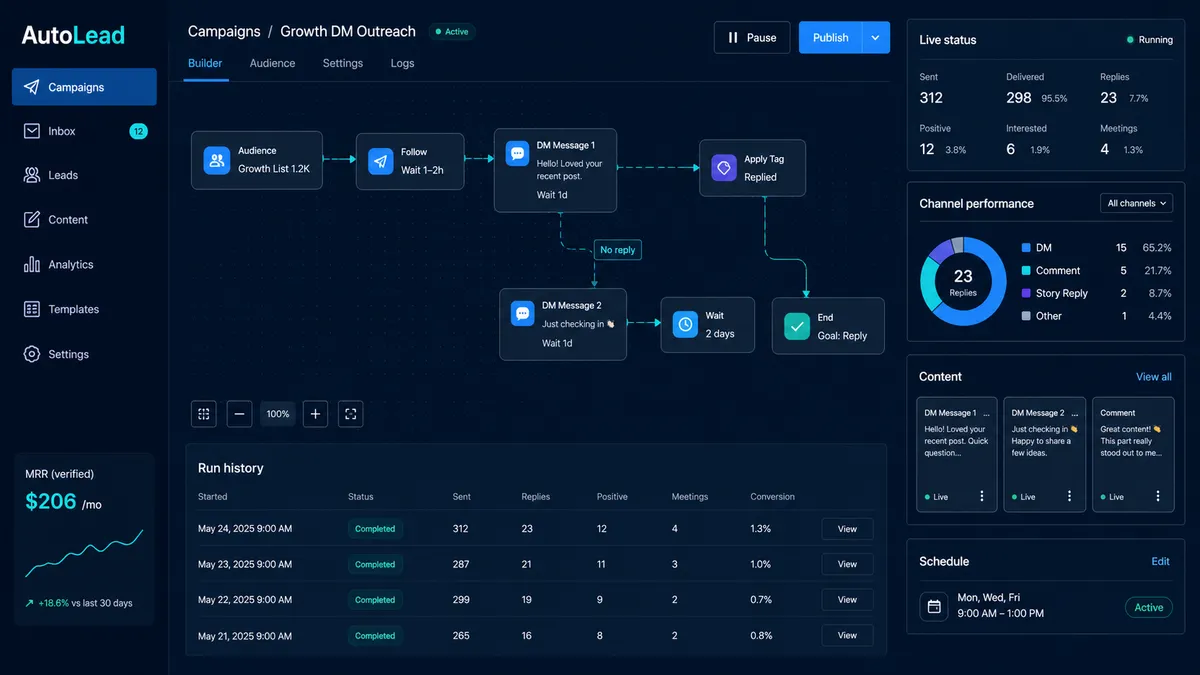Switch to the Audience tab
The height and width of the screenshot is (675, 1200).
[272, 63]
